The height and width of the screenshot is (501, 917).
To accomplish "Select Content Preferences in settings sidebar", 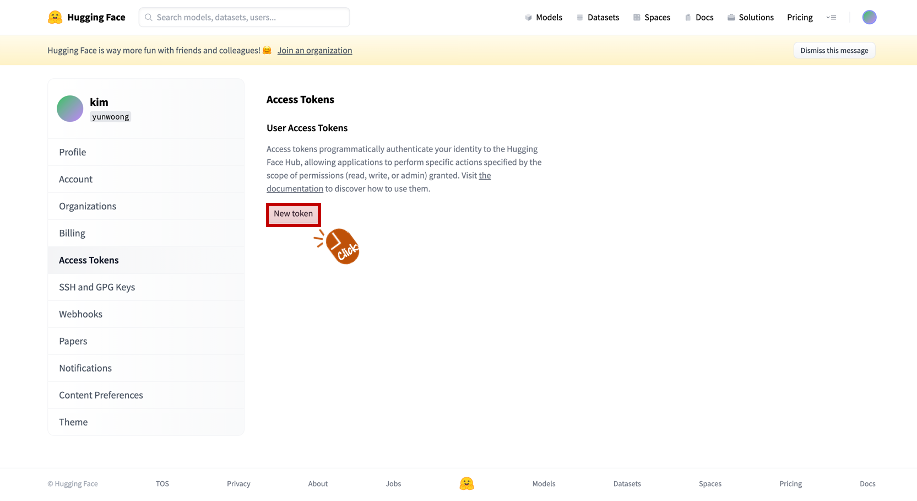I will [x=146, y=395].
